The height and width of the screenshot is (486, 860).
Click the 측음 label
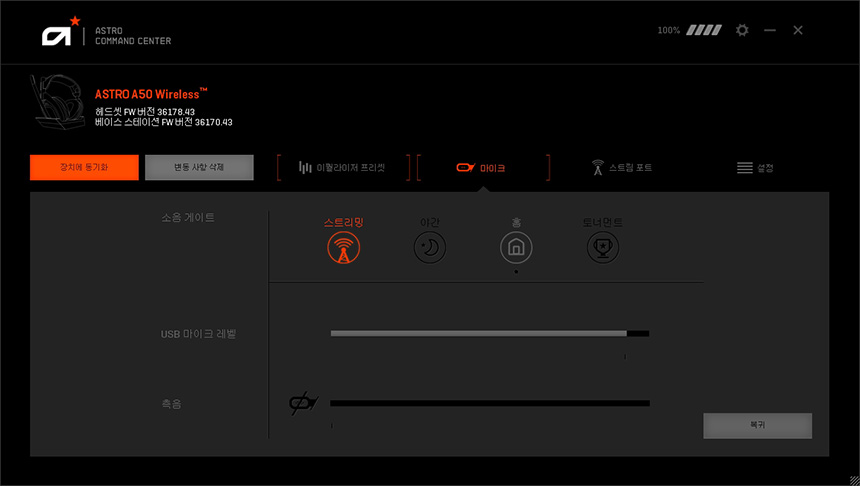tap(171, 404)
